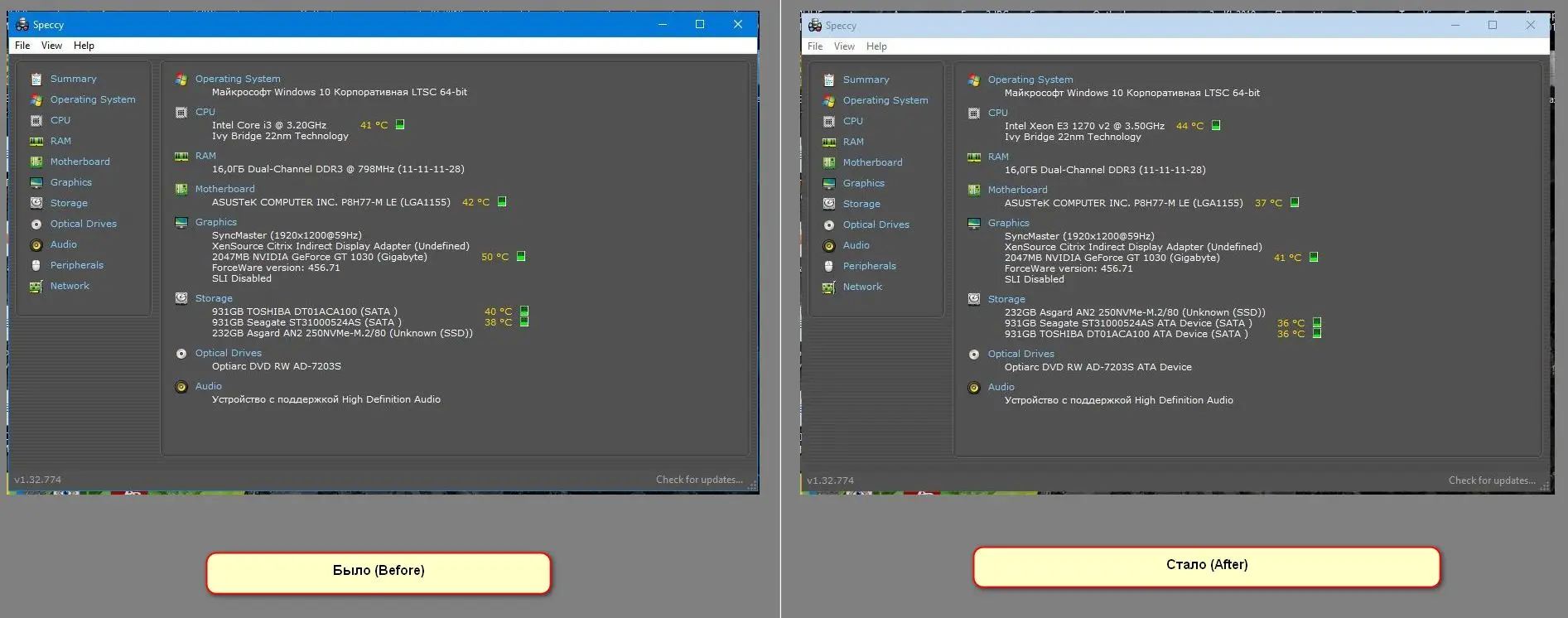Click RAM heading icon in Core i3 main panel
The width and height of the screenshot is (1568, 618).
(181, 157)
